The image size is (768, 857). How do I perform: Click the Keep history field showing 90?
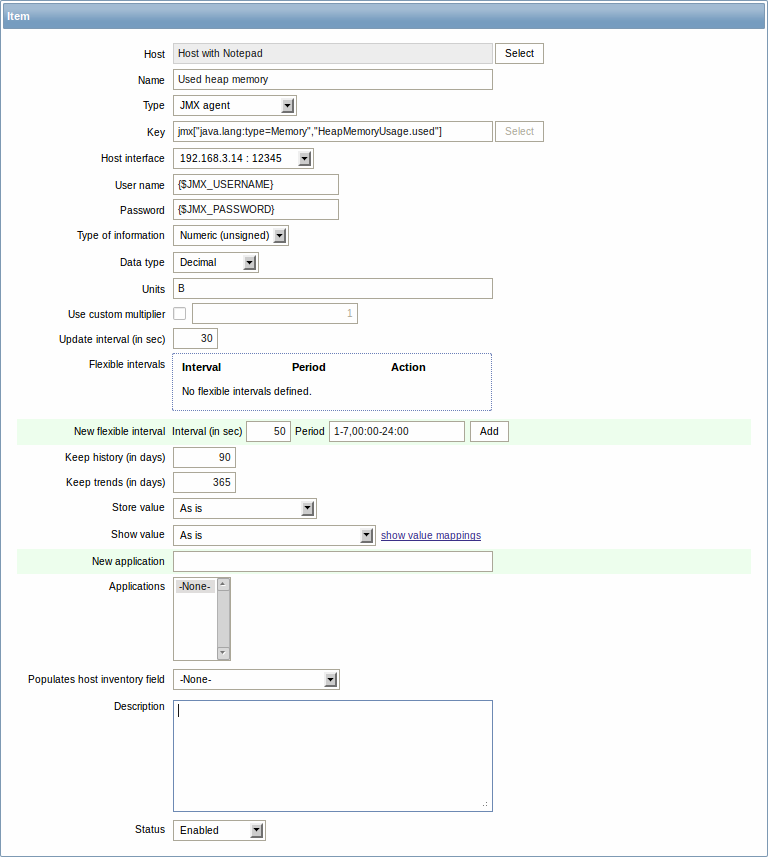pyautogui.click(x=204, y=457)
